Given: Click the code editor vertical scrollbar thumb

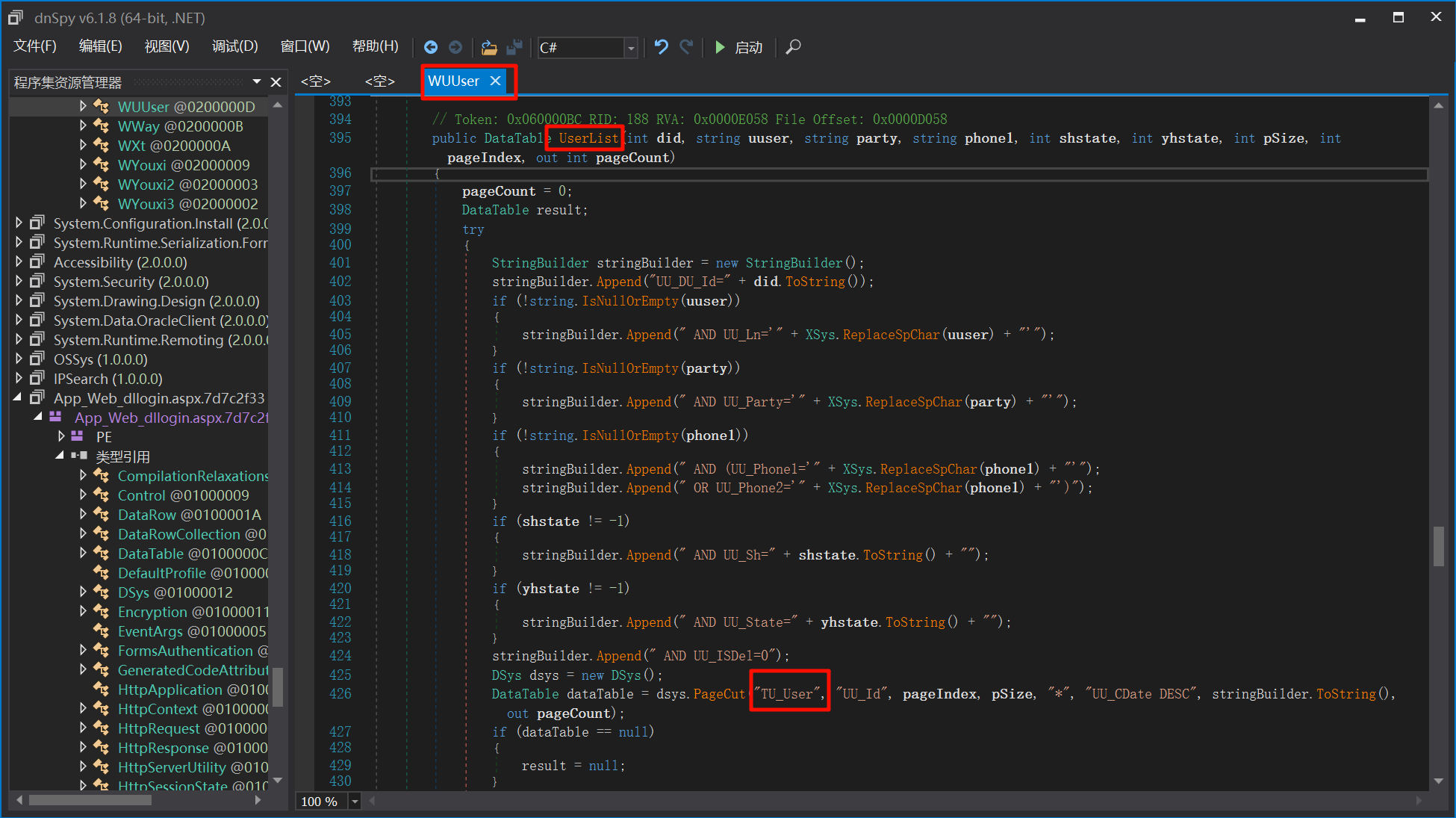Looking at the screenshot, I should [1438, 546].
